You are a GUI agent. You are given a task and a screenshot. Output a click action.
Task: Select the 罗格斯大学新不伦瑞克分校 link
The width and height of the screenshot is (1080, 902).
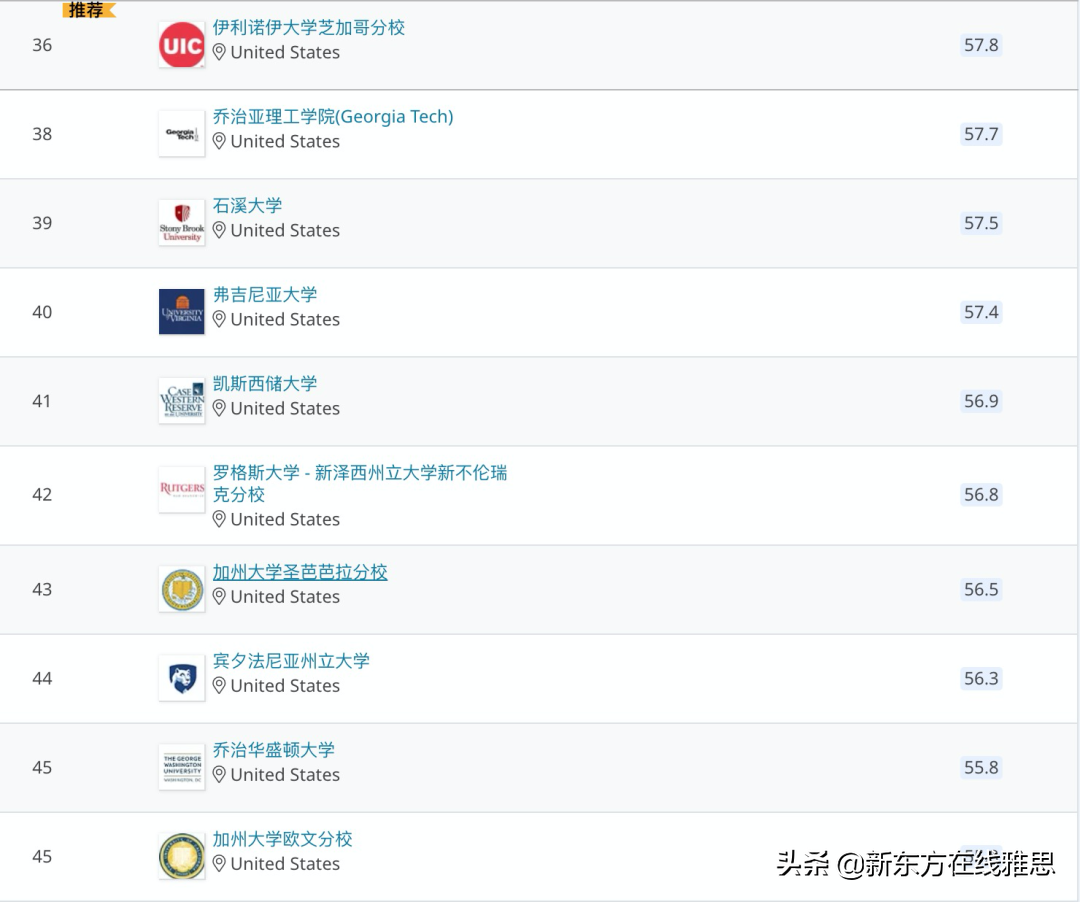(x=362, y=483)
